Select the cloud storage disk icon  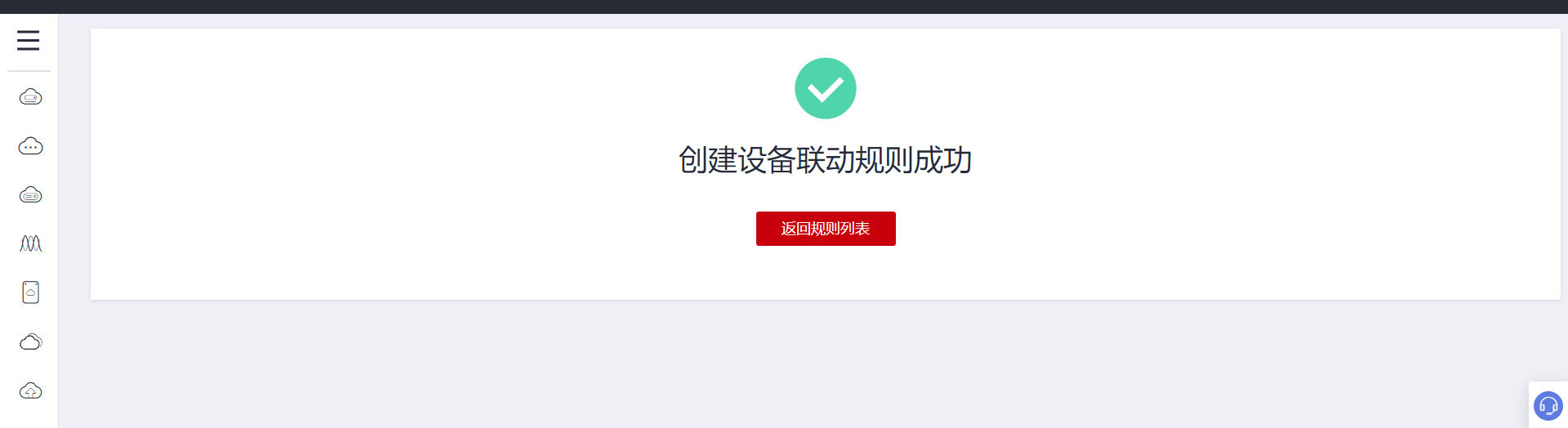pos(30,195)
